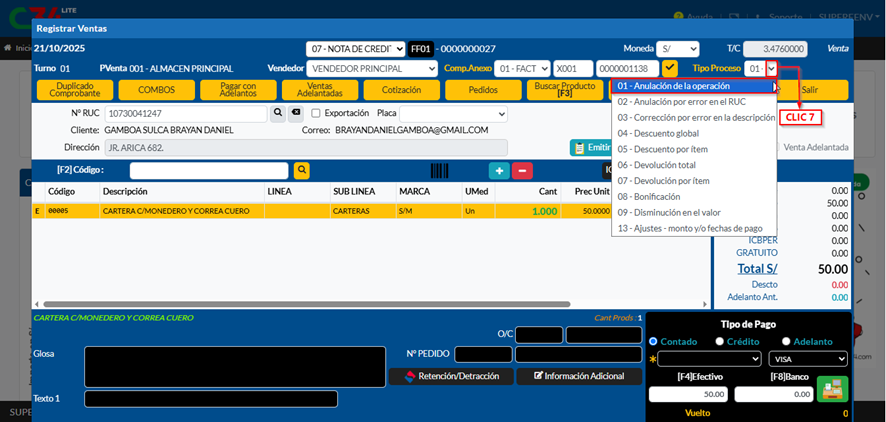The height and width of the screenshot is (422, 886).
Task: Click the red minus remove-item icon
Action: [x=522, y=171]
